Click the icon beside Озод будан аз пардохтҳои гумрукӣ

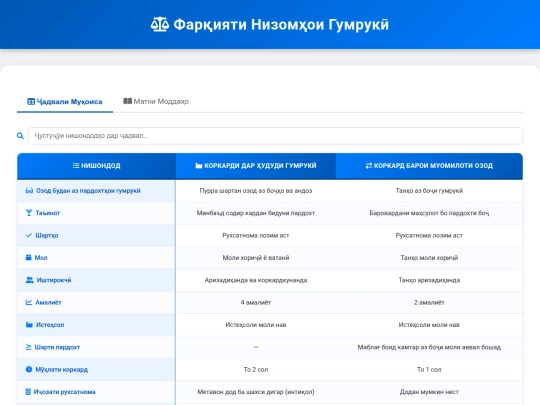pos(29,190)
